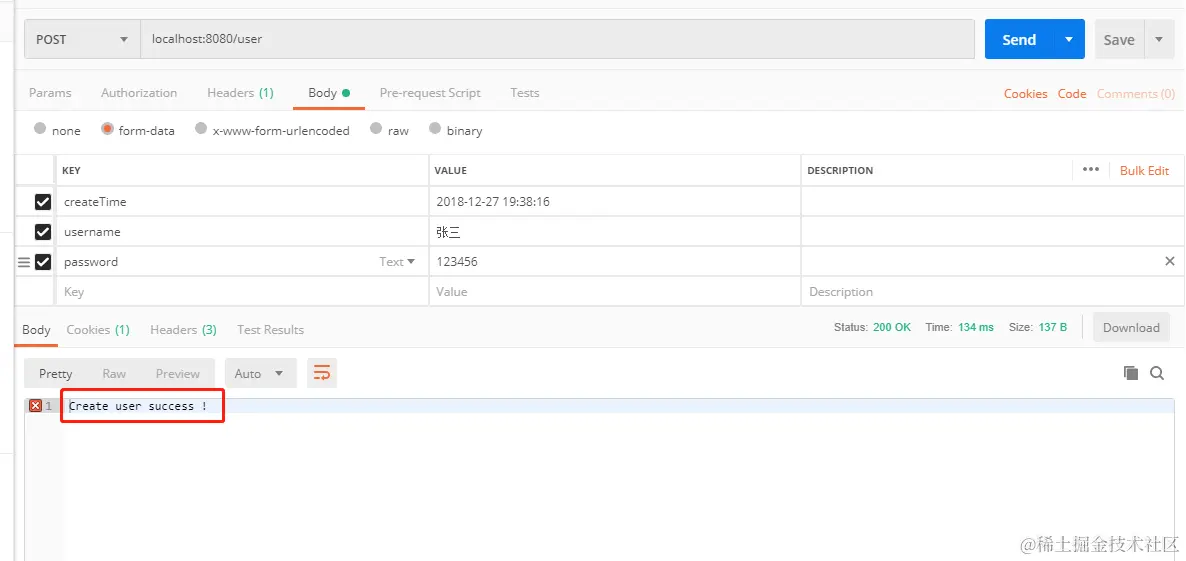Image resolution: width=1186 pixels, height=561 pixels.
Task: Copy the response body with the copy icon
Action: tap(1131, 372)
